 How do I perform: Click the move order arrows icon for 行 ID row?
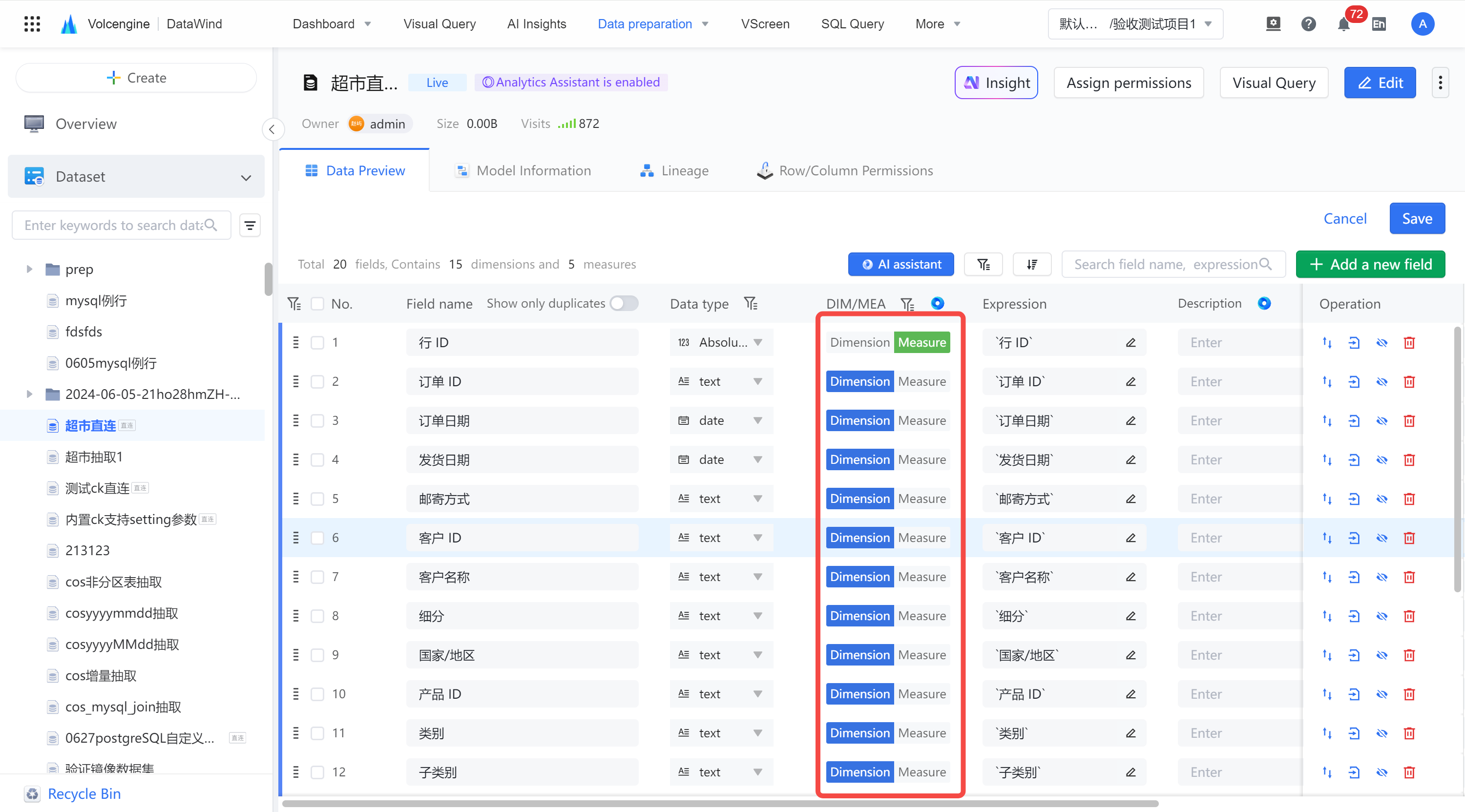(1327, 342)
